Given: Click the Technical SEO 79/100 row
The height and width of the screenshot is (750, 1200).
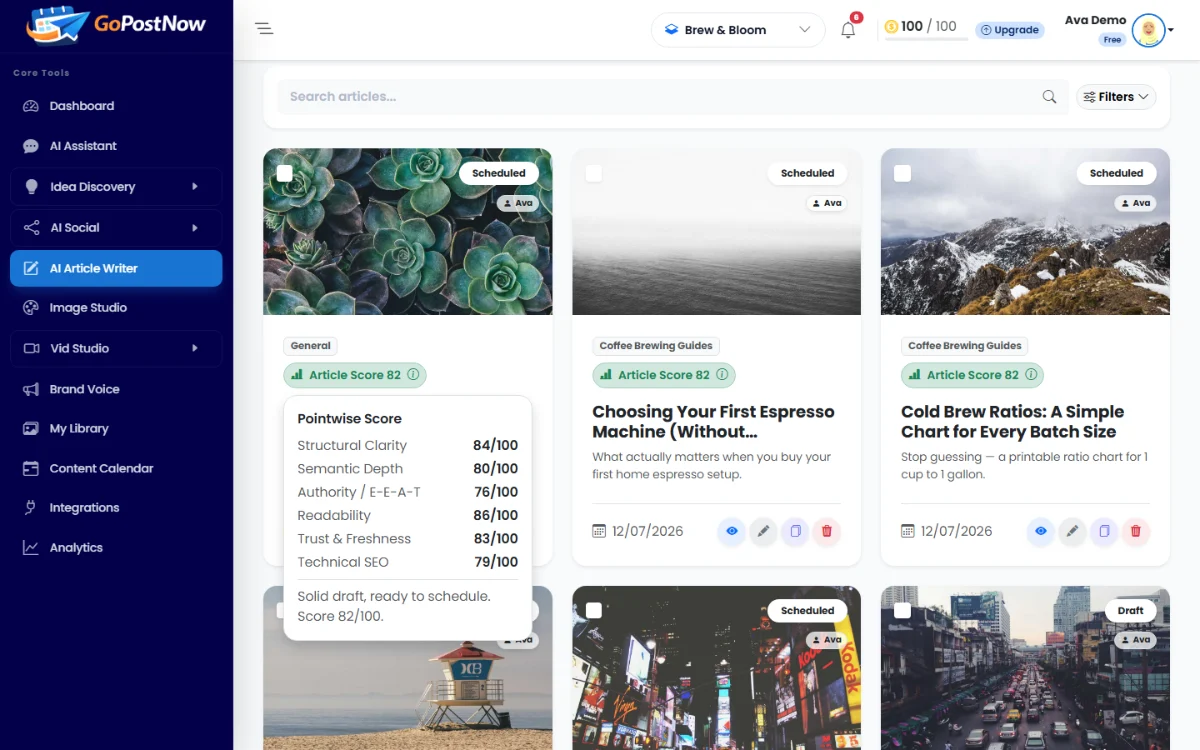Looking at the screenshot, I should [408, 562].
